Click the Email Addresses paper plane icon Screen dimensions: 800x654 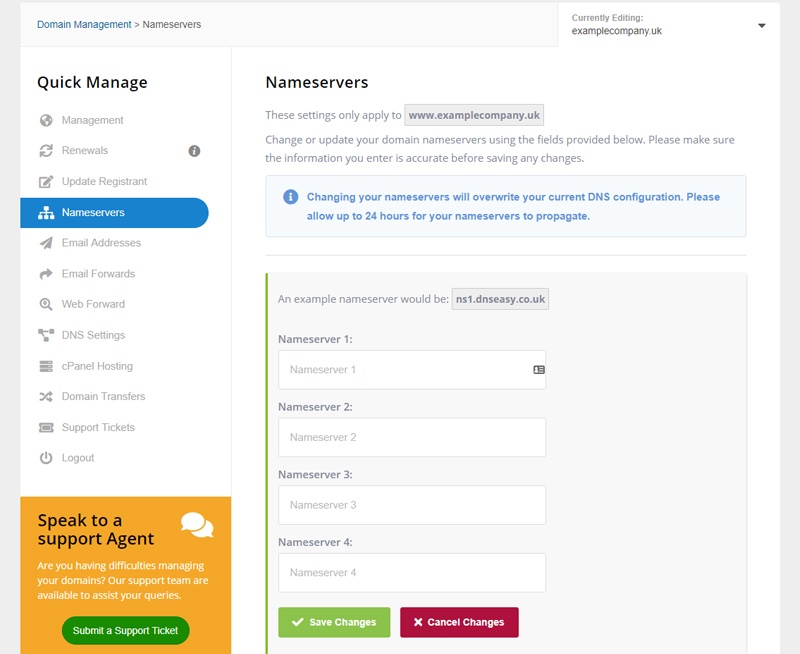pos(46,243)
